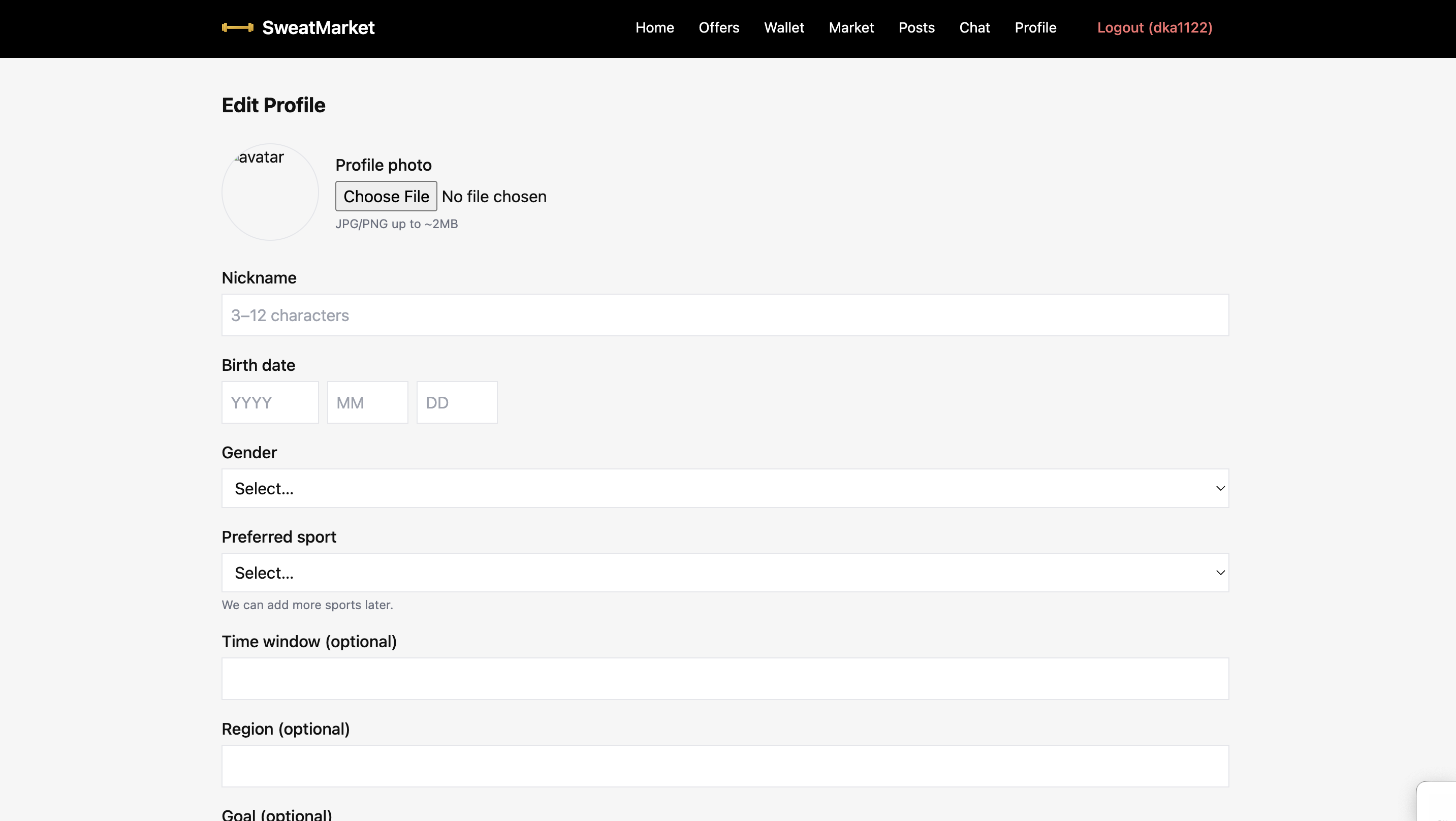Click the YYYY birth year field
Image resolution: width=1456 pixels, height=821 pixels.
(270, 402)
